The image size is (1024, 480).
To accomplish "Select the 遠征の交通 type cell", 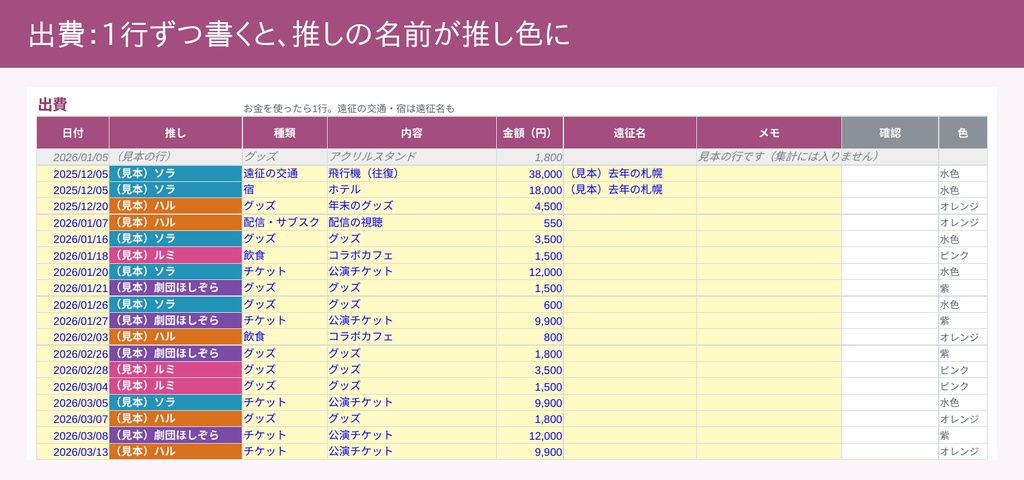I will (x=285, y=174).
